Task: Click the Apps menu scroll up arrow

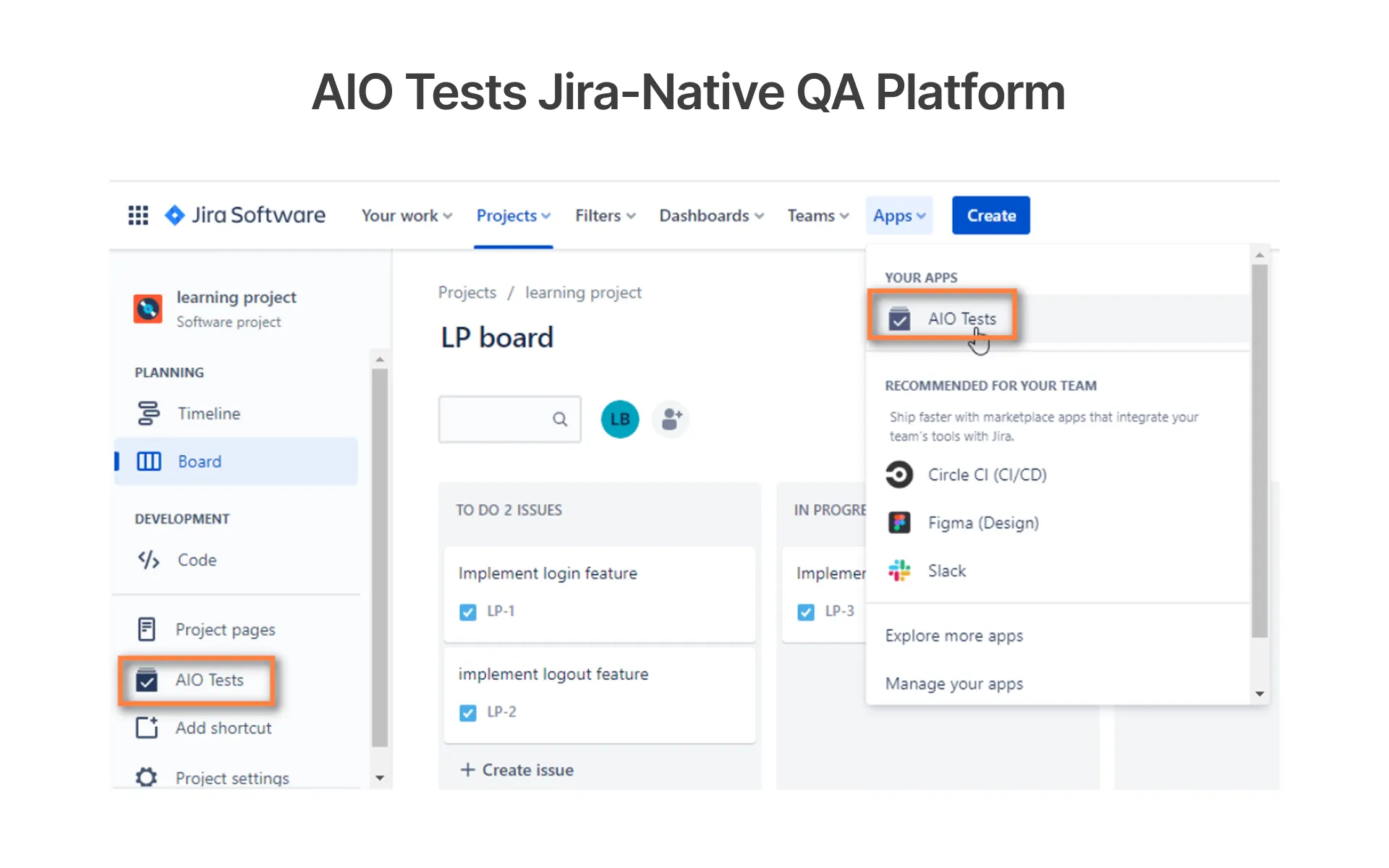Action: [1260, 255]
